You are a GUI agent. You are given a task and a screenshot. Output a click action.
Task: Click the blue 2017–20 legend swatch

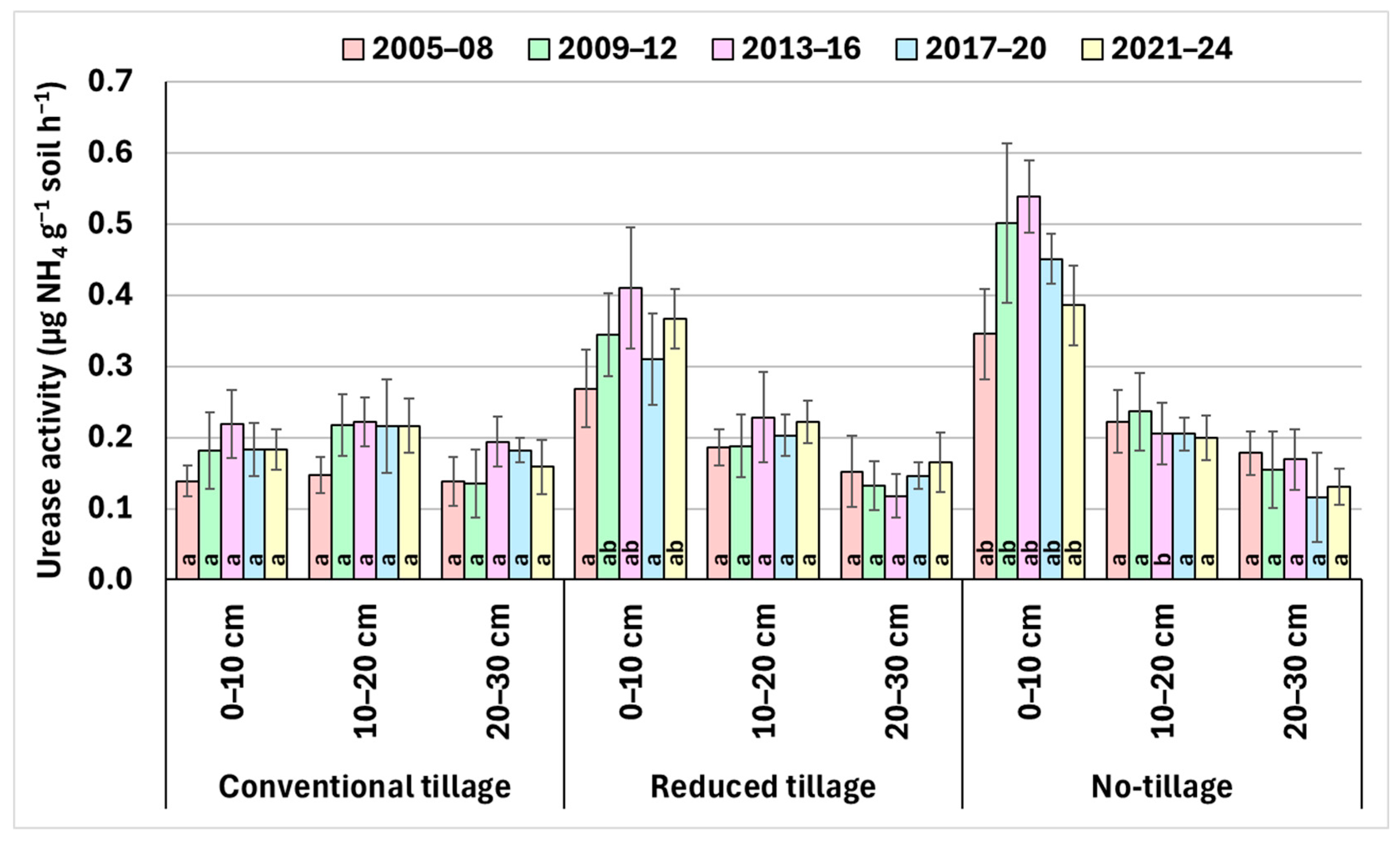click(x=906, y=49)
